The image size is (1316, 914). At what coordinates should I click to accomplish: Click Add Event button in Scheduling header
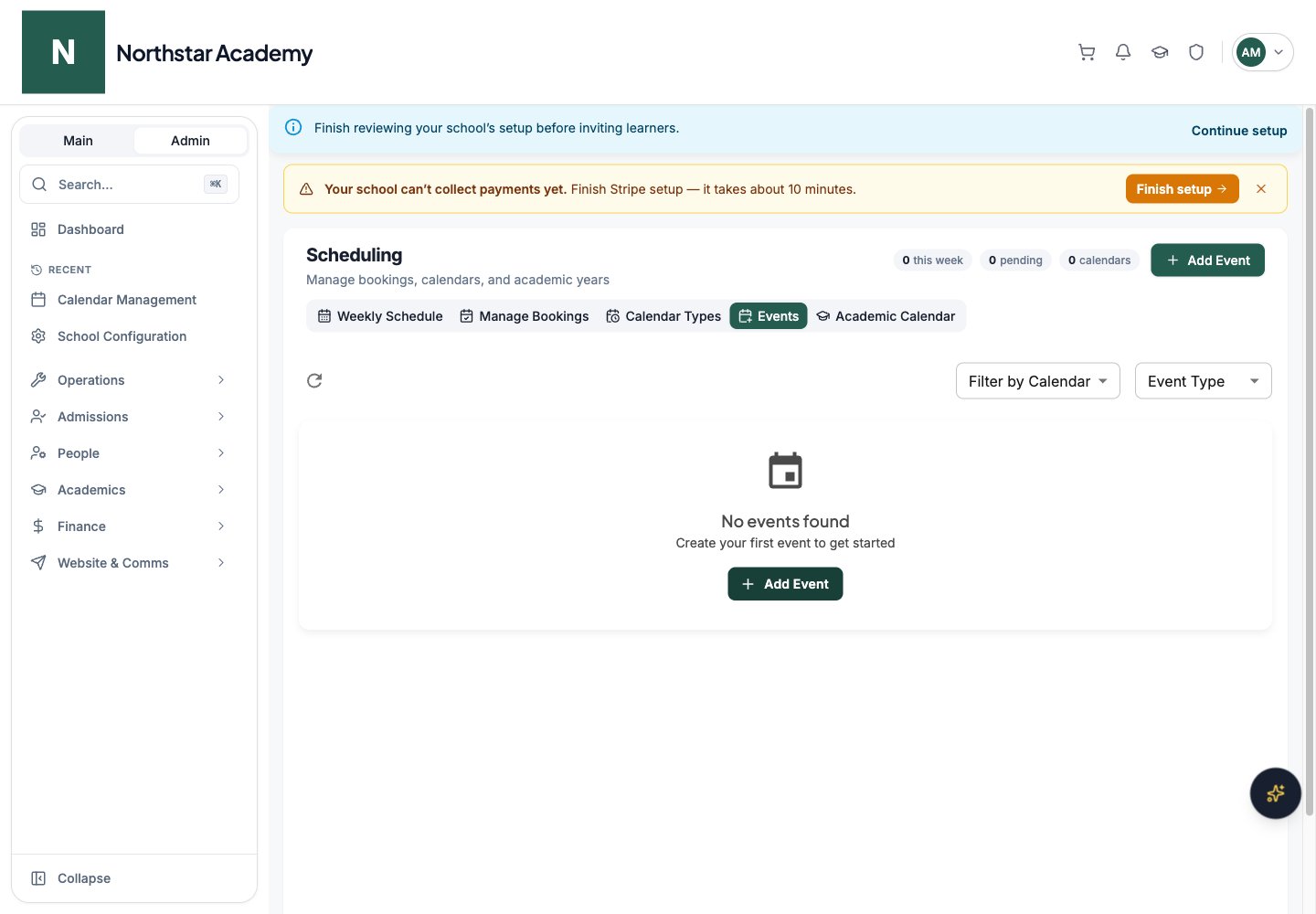1208,260
